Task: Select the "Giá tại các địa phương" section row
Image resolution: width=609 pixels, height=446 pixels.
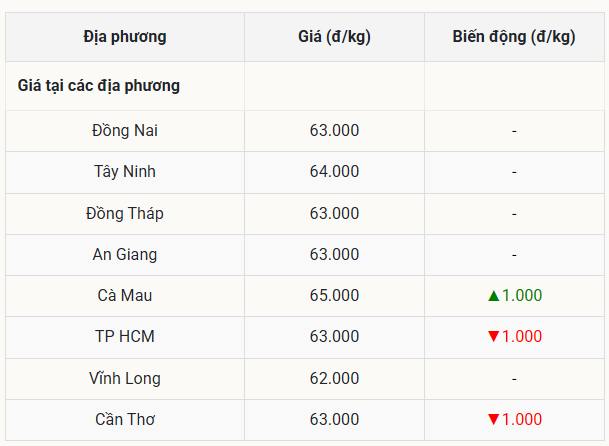Action: 99,86
